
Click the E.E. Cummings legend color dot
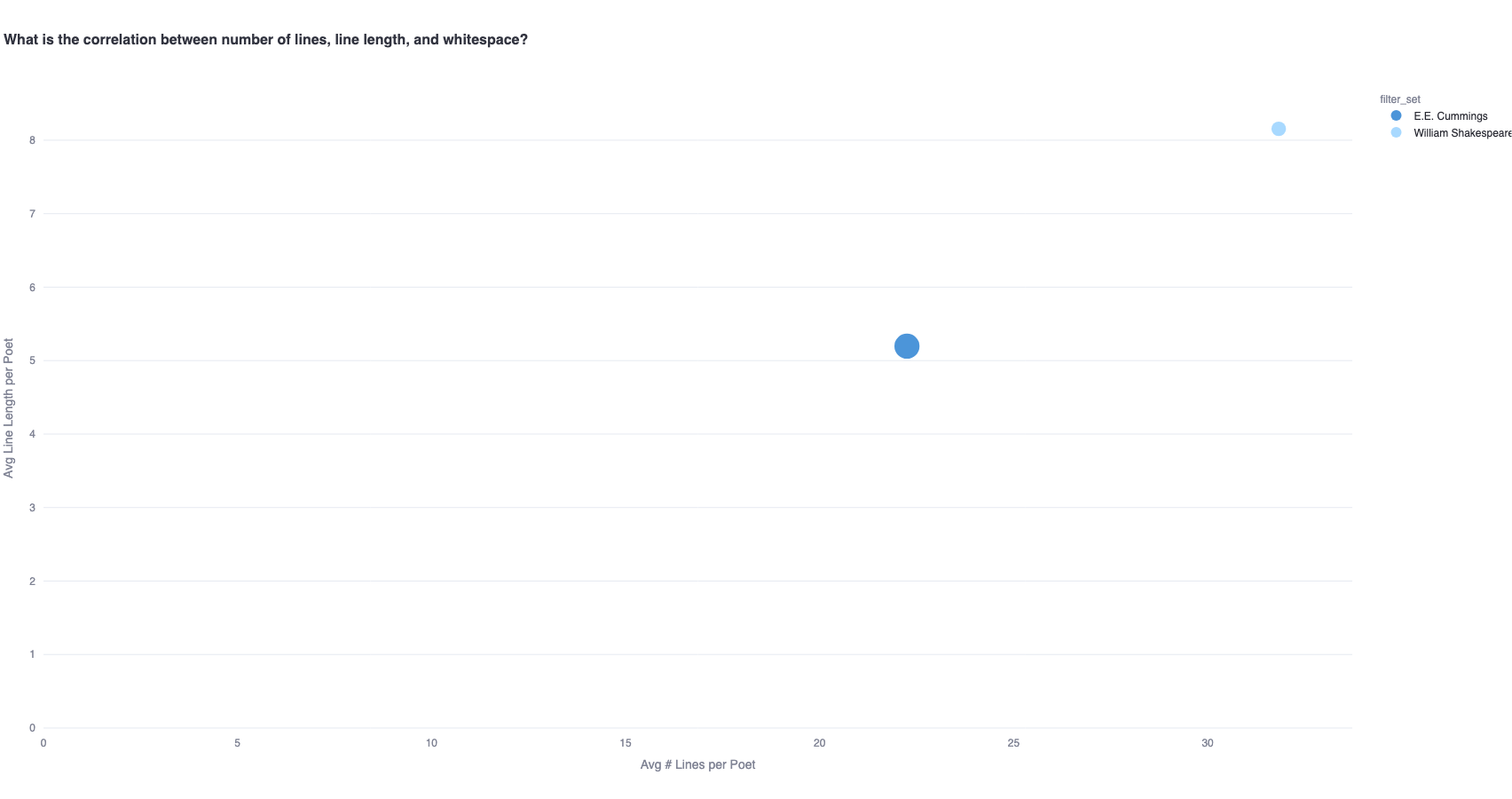[1396, 115]
